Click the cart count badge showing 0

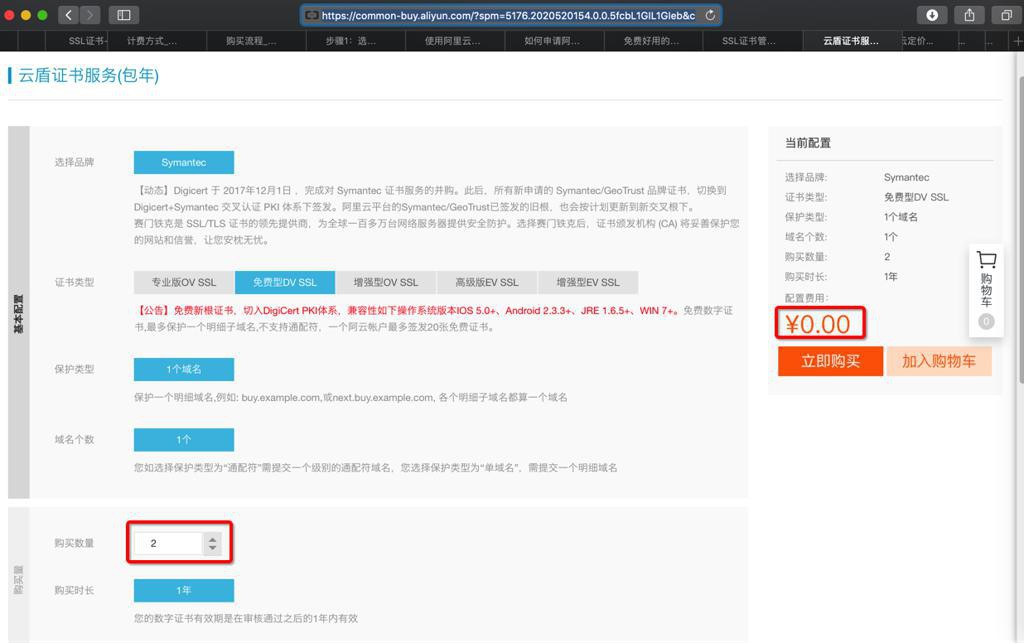tap(986, 321)
